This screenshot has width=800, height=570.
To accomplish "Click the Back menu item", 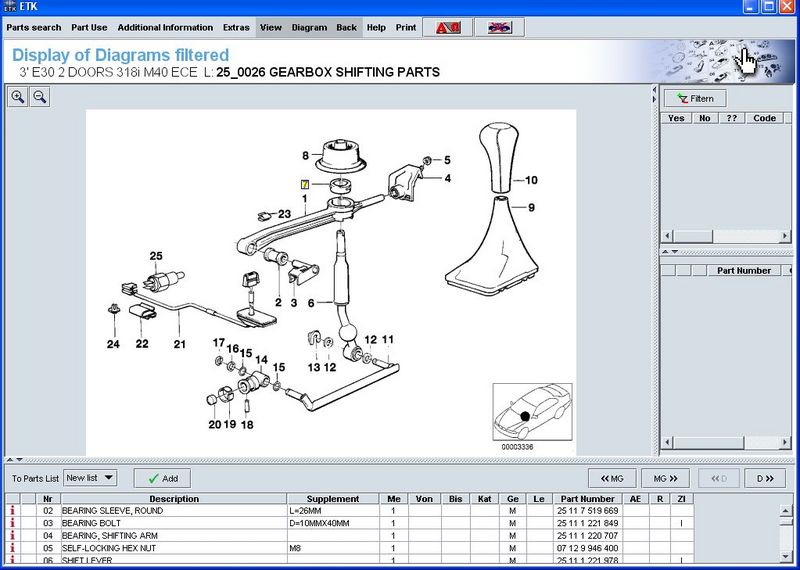I will [x=346, y=28].
